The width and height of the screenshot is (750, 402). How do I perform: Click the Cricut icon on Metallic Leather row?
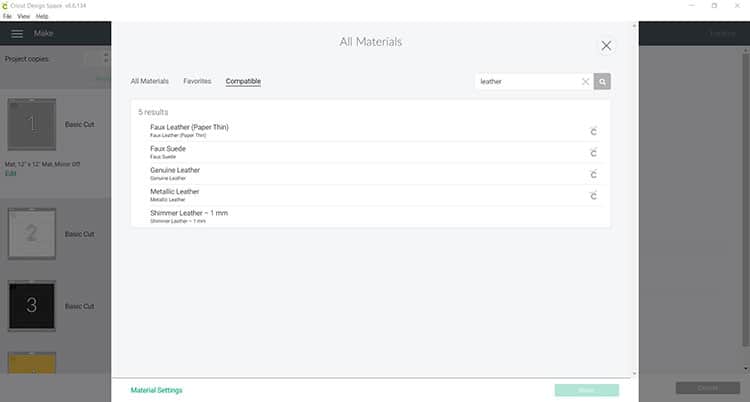[593, 196]
